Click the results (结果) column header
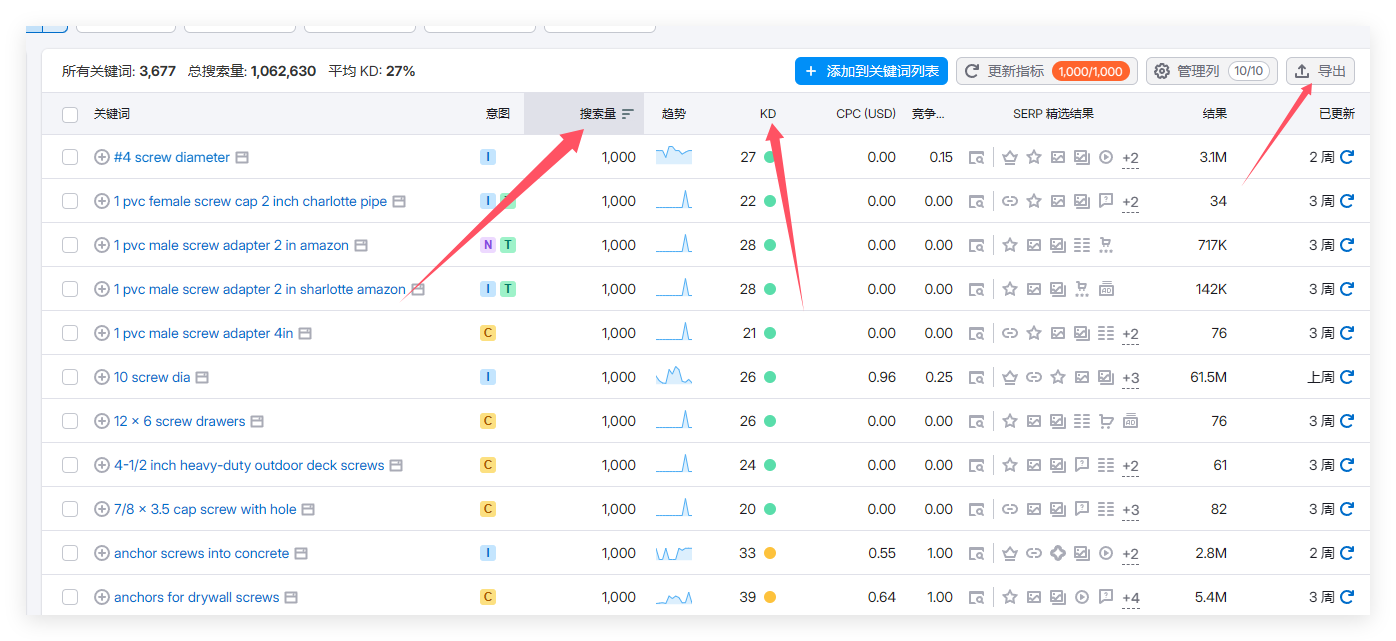Viewport: 1396px width, 641px height. tap(1214, 114)
